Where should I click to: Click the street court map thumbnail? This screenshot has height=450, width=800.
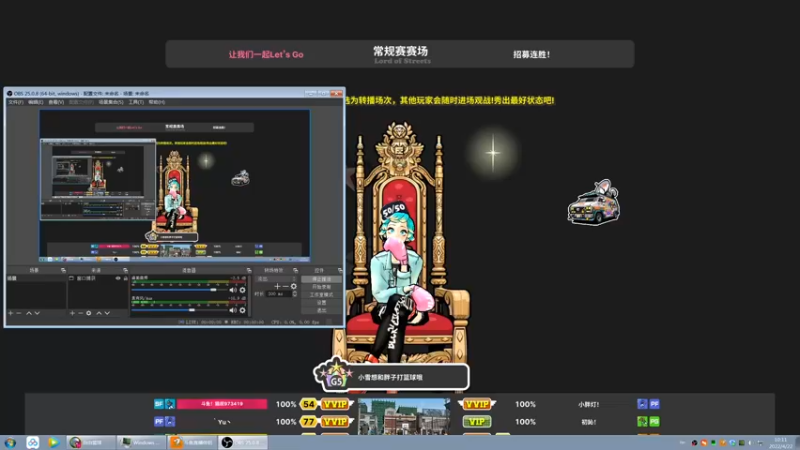click(404, 417)
